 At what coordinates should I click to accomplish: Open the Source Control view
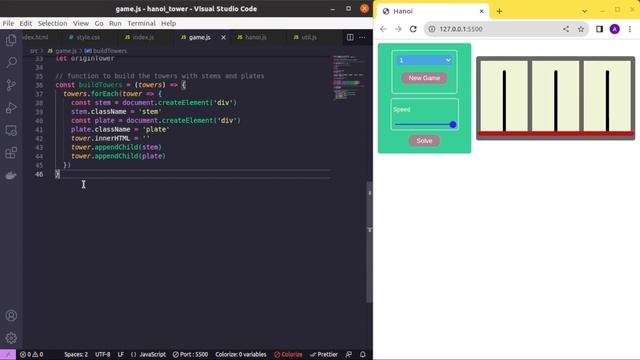point(11,85)
